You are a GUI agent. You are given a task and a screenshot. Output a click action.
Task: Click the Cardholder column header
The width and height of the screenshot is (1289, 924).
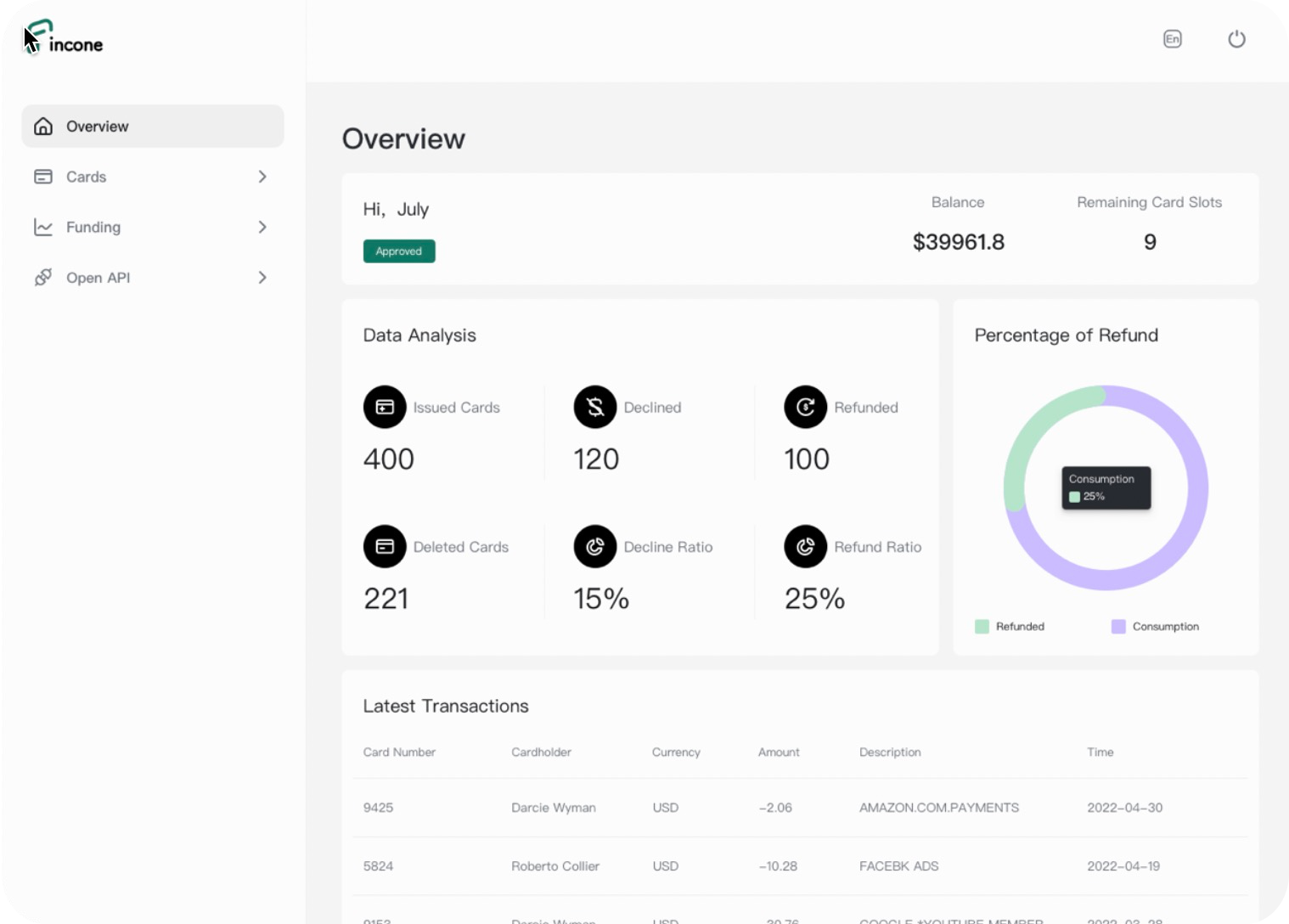click(541, 752)
